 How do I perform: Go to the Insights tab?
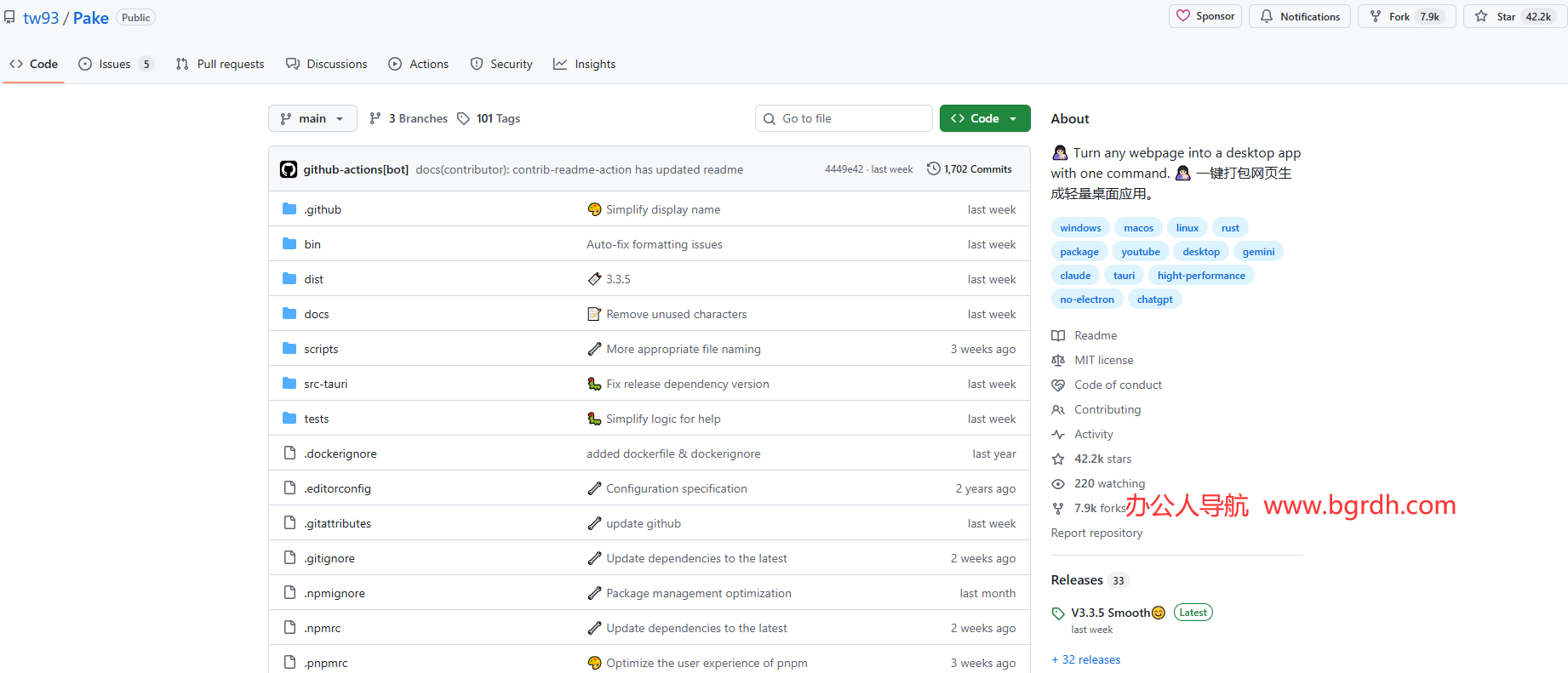585,64
